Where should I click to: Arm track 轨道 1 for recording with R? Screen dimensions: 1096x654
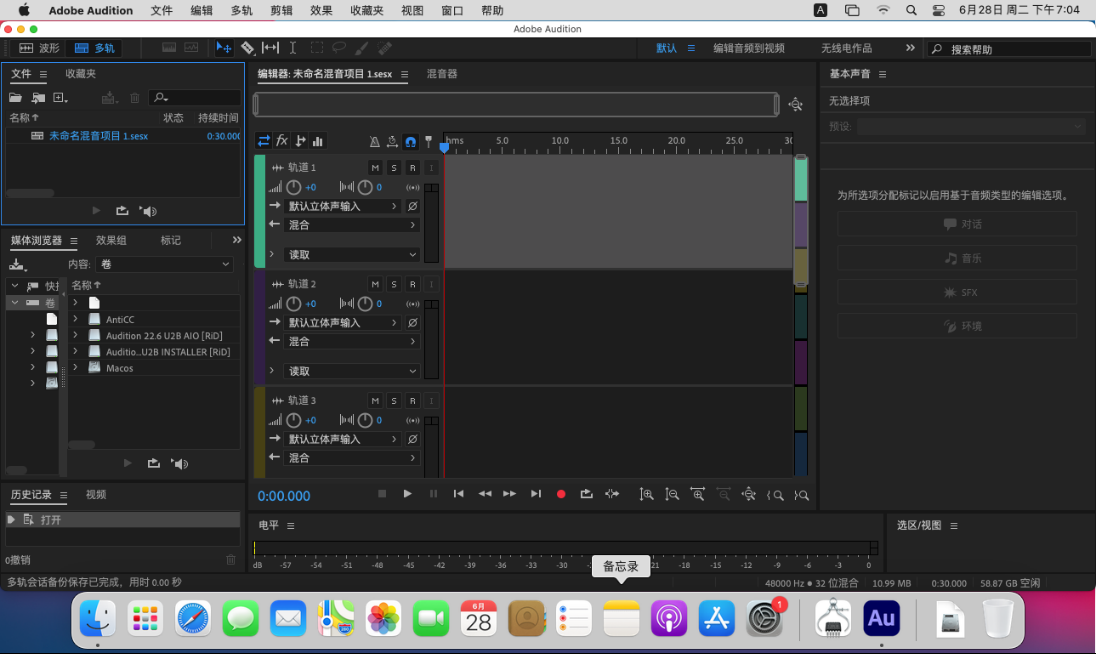(412, 168)
